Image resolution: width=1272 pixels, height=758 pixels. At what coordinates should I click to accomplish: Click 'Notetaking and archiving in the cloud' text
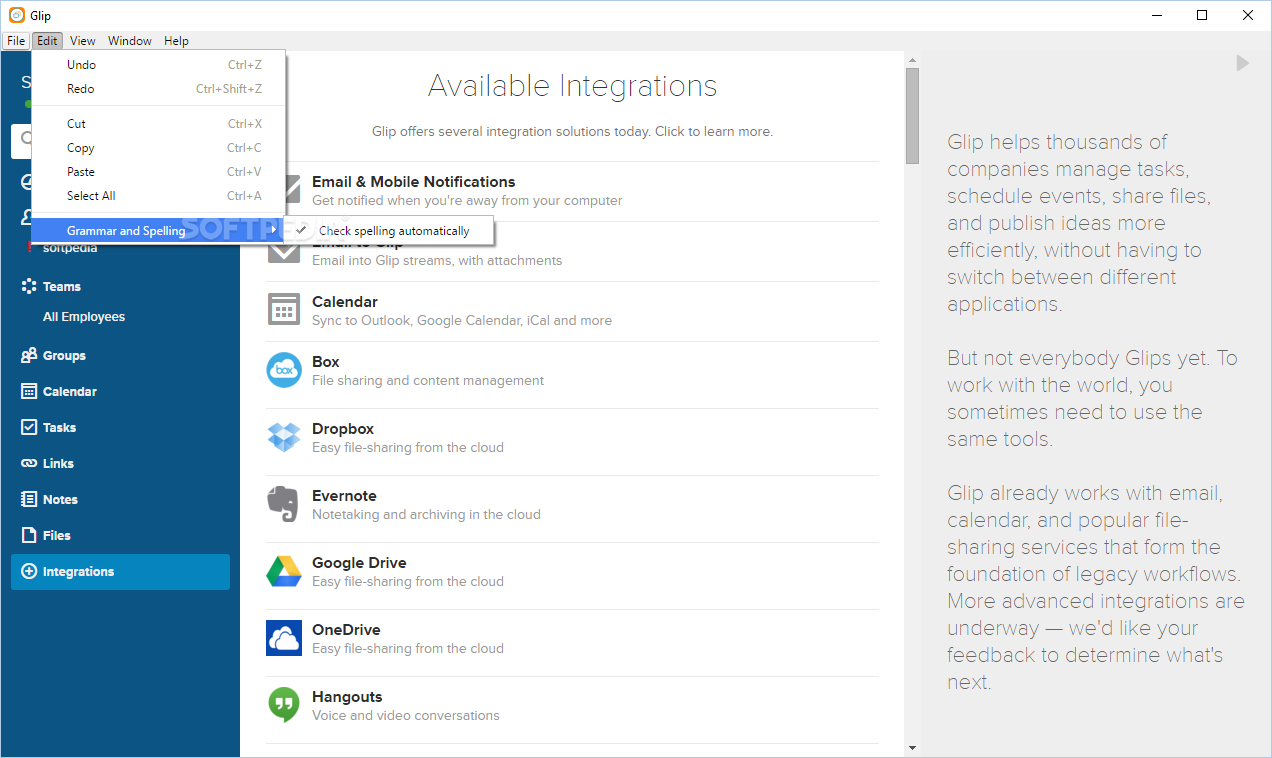(x=426, y=515)
